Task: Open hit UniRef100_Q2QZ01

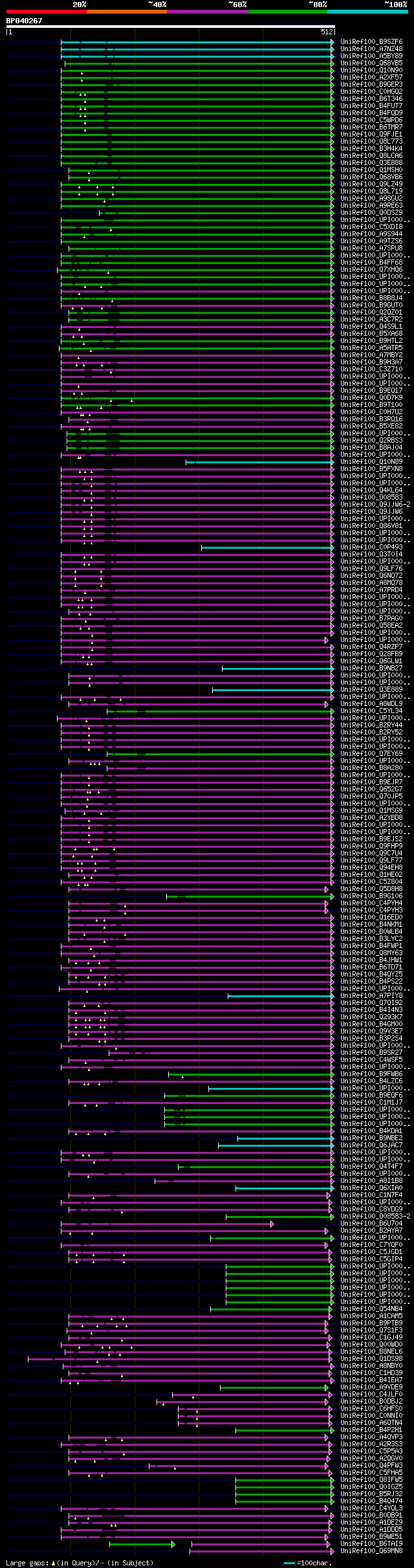Action: point(371,313)
